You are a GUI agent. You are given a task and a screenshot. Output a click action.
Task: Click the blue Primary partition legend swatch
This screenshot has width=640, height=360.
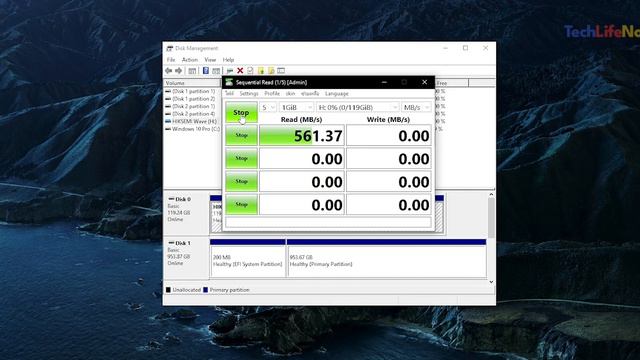(206, 290)
